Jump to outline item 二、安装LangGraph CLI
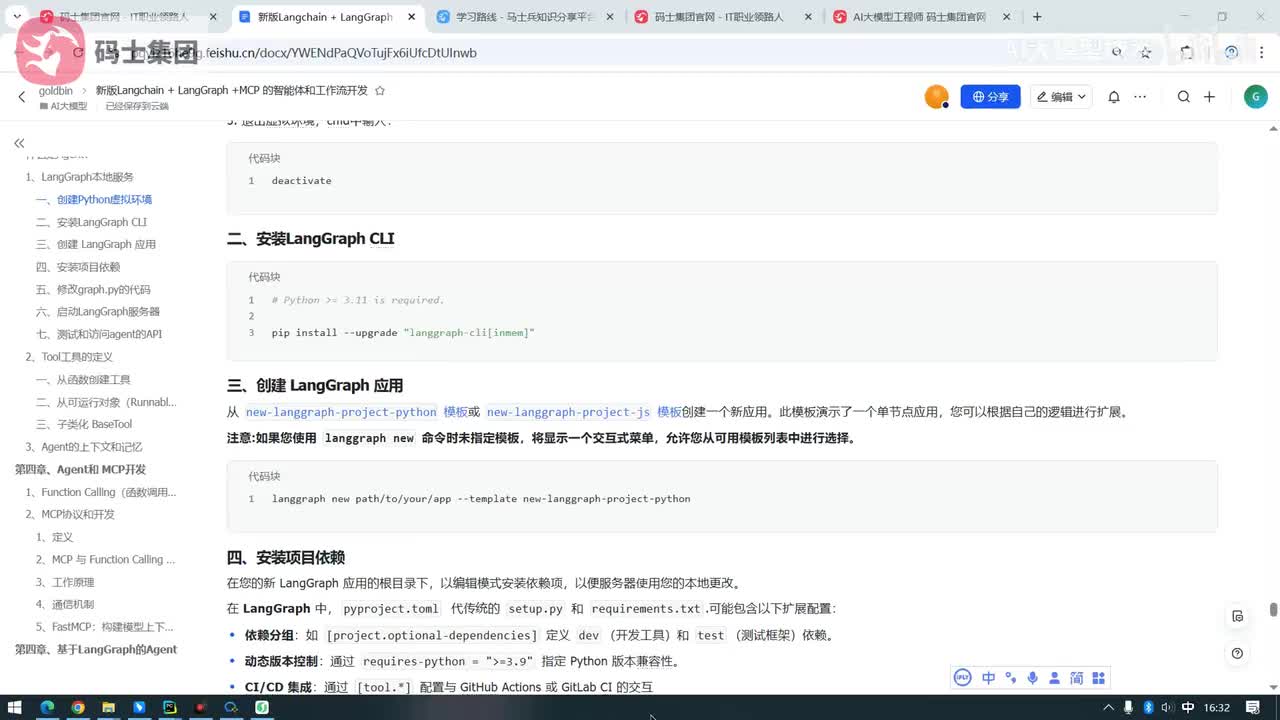The height and width of the screenshot is (720, 1280). [x=91, y=222]
